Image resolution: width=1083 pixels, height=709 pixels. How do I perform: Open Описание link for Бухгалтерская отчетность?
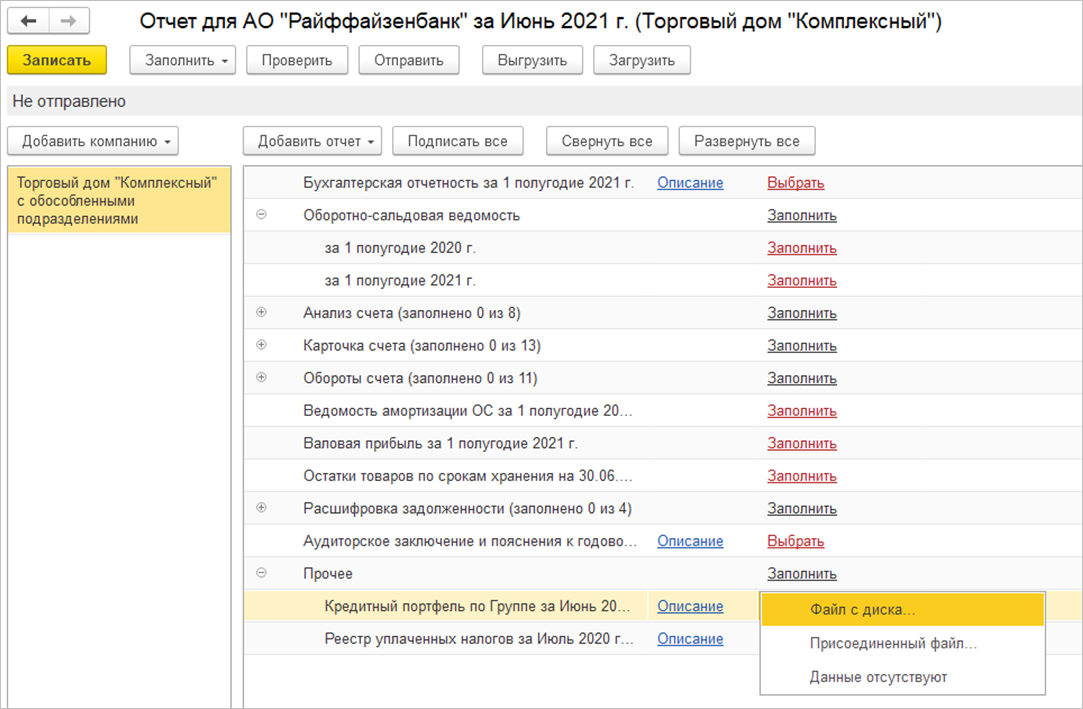690,183
